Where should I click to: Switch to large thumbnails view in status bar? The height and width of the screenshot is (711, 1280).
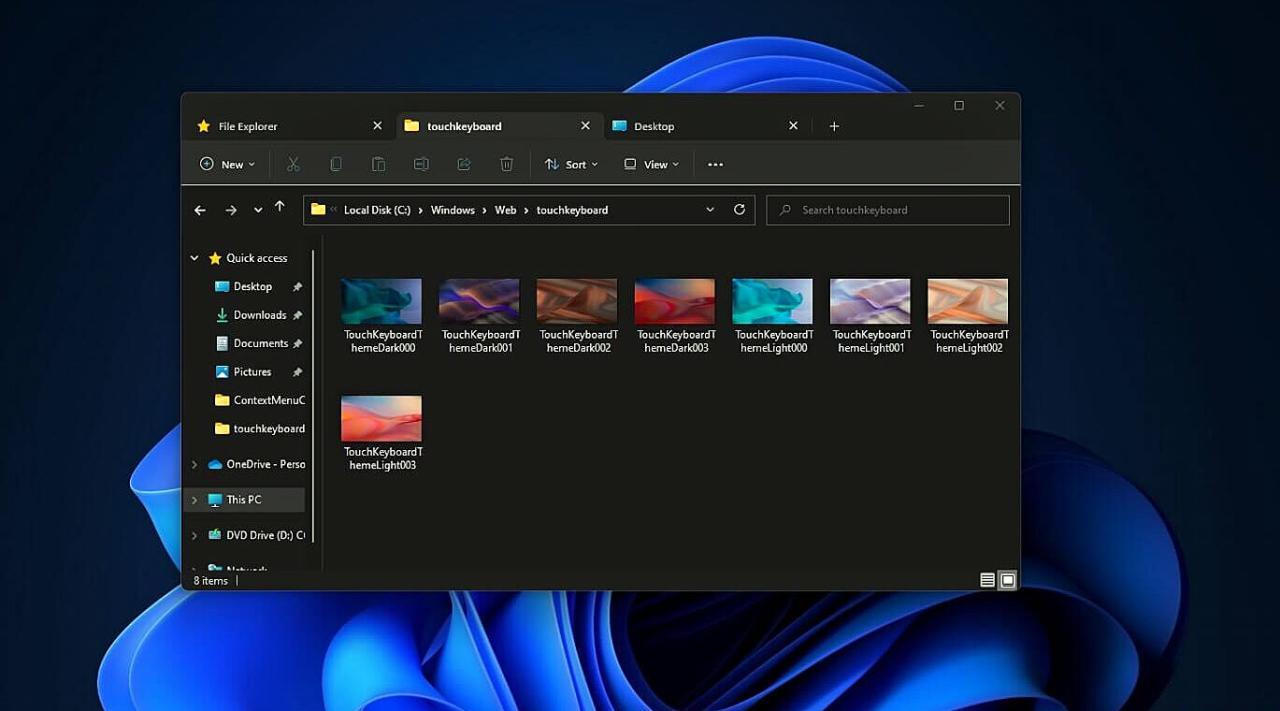coord(1007,580)
